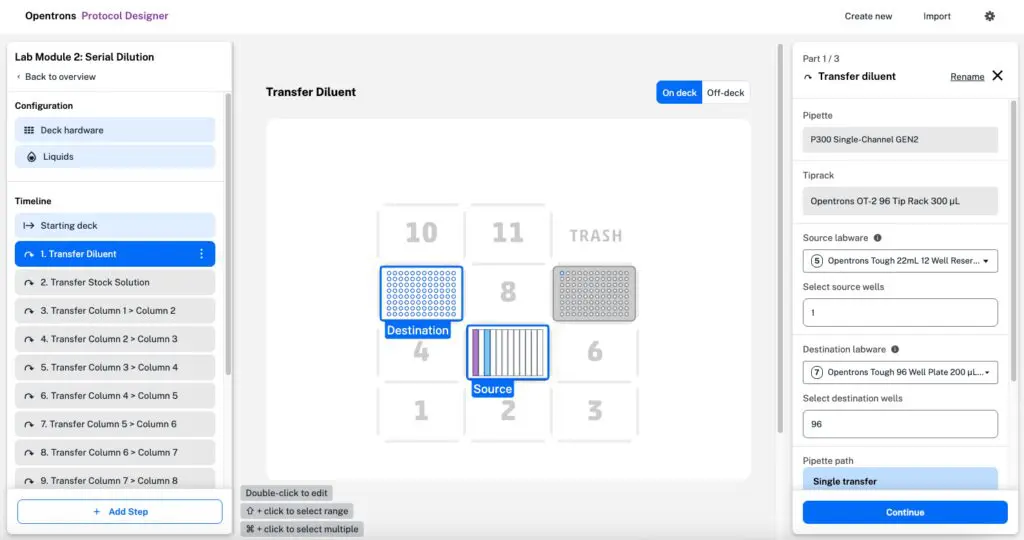Select the tip rack on the deck
Image resolution: width=1024 pixels, height=540 pixels.
click(594, 294)
